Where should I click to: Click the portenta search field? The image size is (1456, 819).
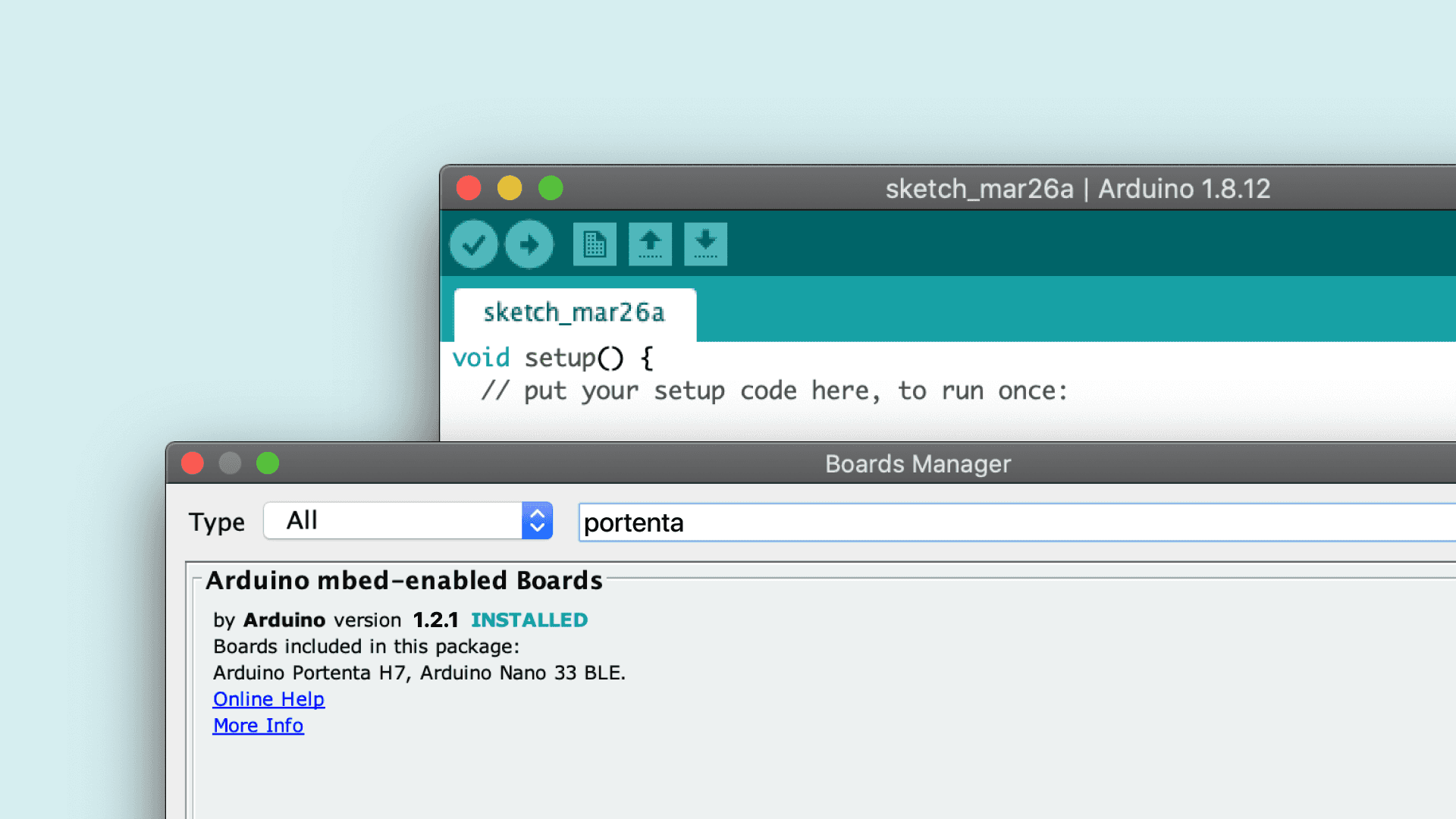pos(986,522)
